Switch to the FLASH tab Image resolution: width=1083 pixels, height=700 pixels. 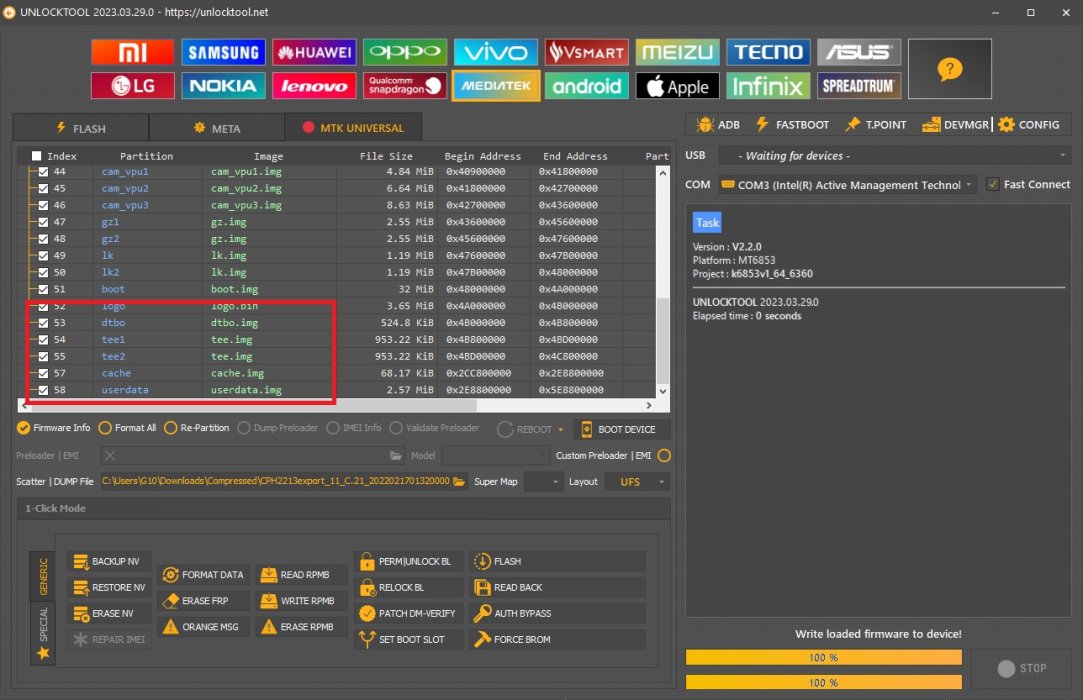[x=81, y=128]
